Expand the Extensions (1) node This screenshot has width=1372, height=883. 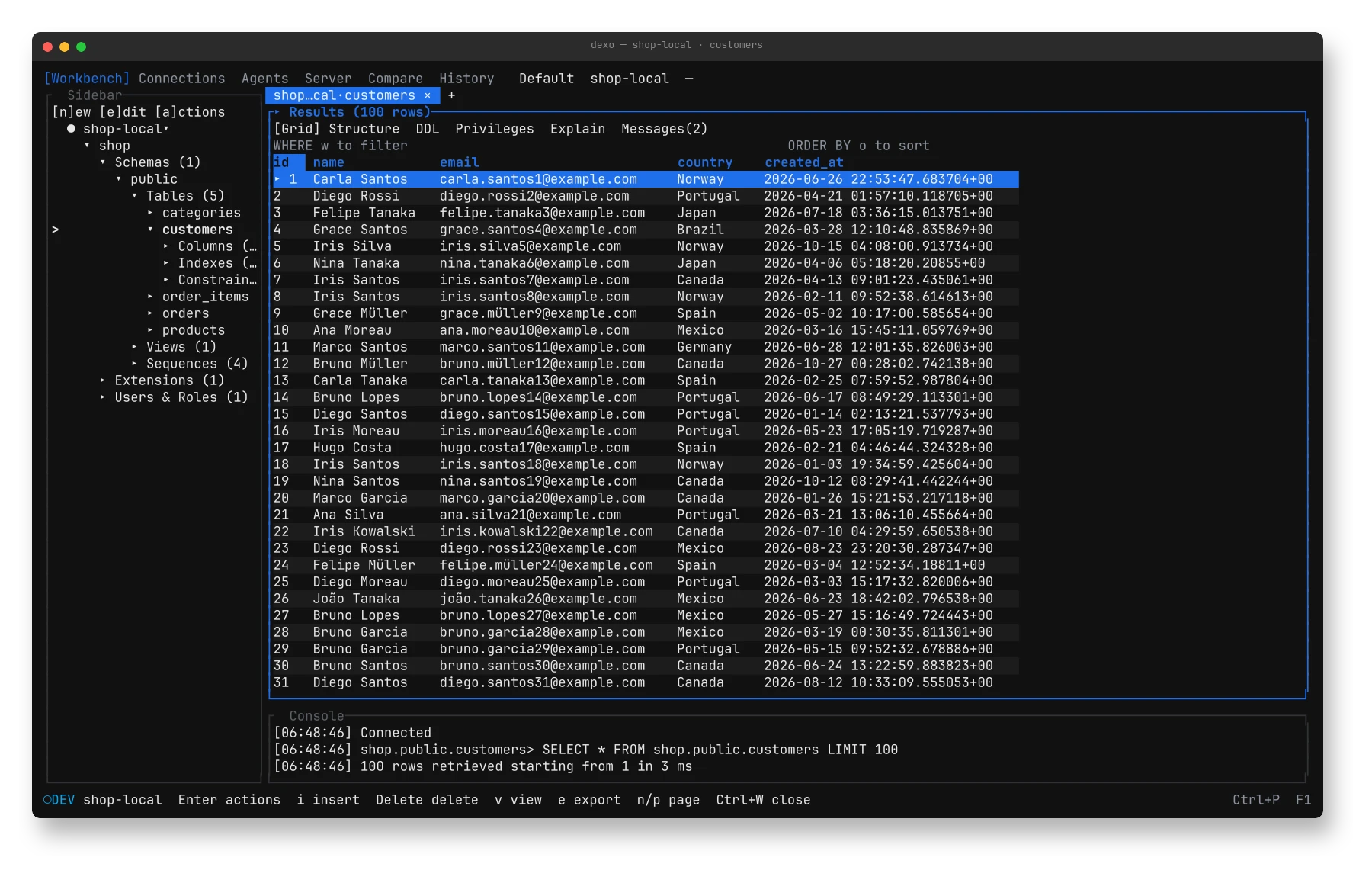[x=103, y=380]
